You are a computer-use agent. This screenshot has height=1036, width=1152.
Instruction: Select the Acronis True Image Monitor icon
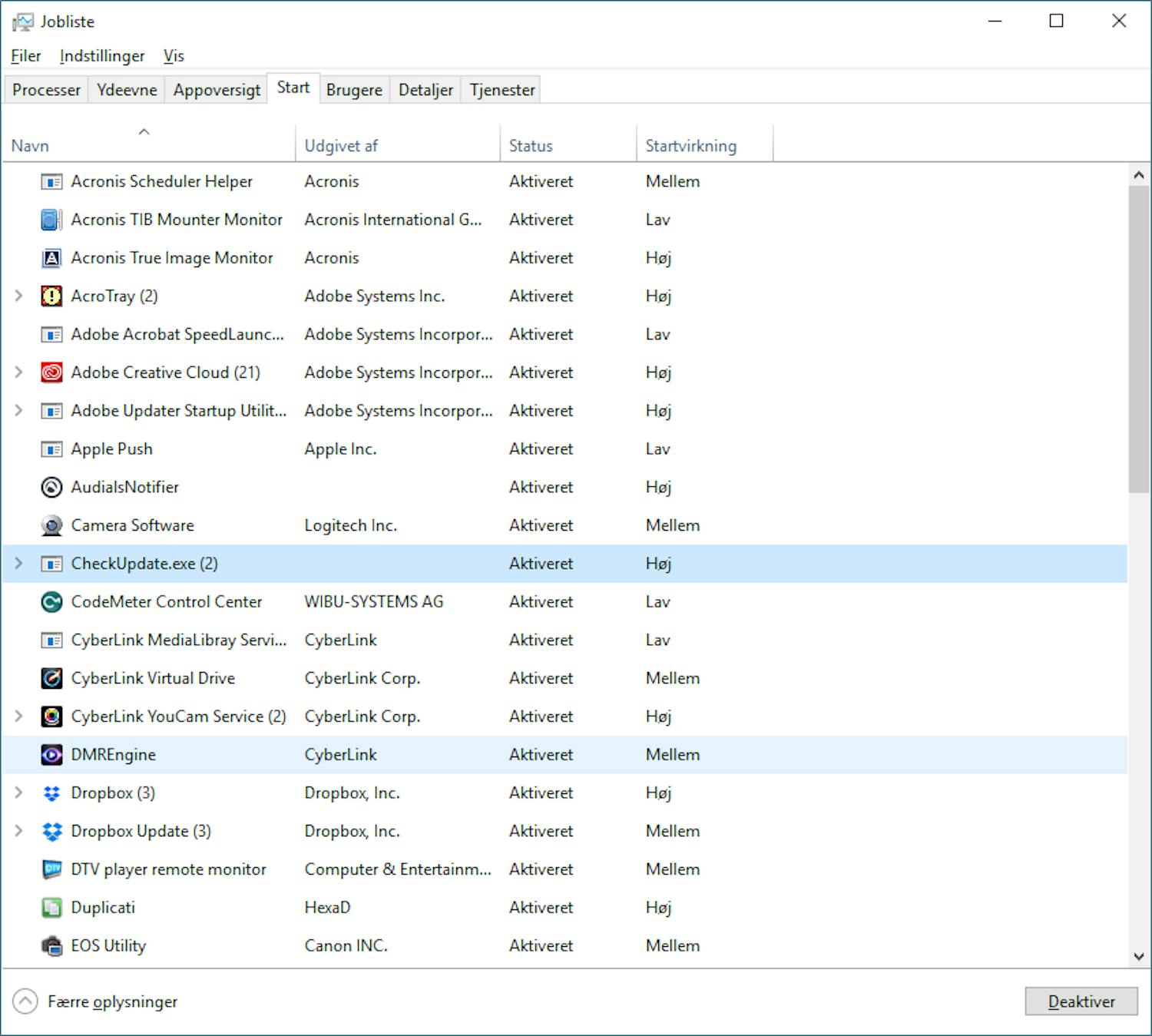point(51,258)
